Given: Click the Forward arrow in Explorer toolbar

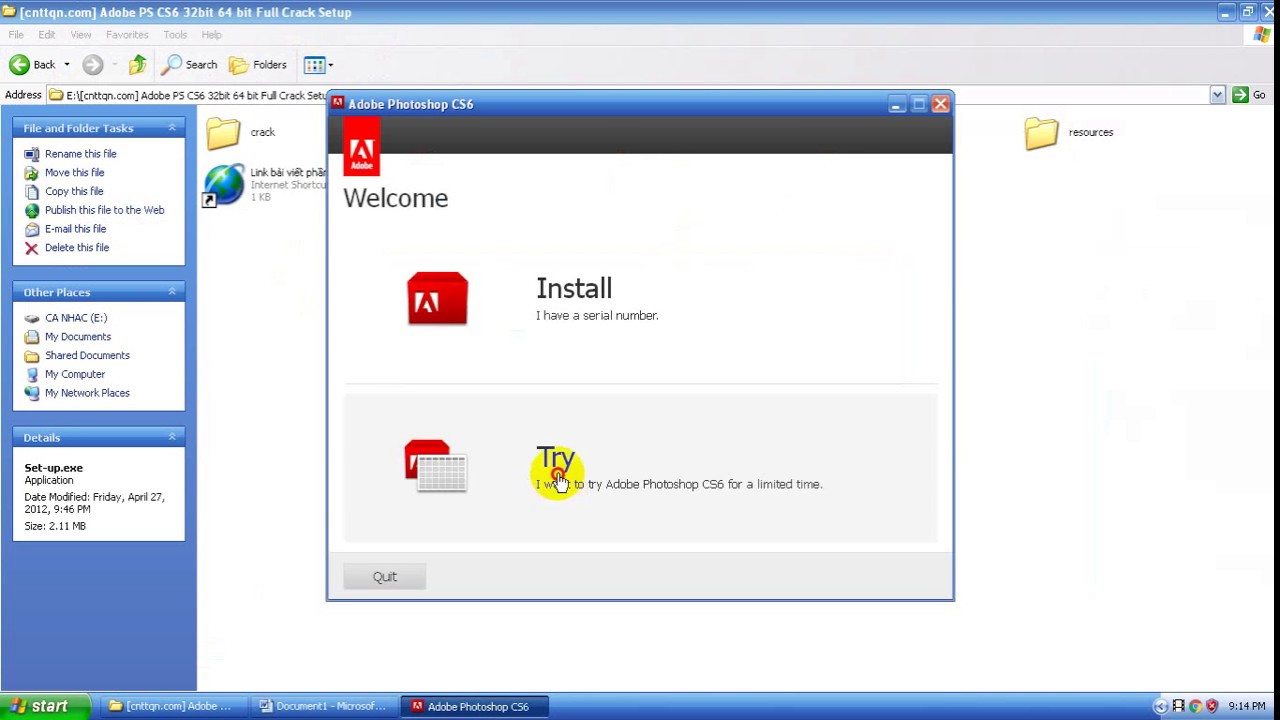Looking at the screenshot, I should [x=92, y=65].
